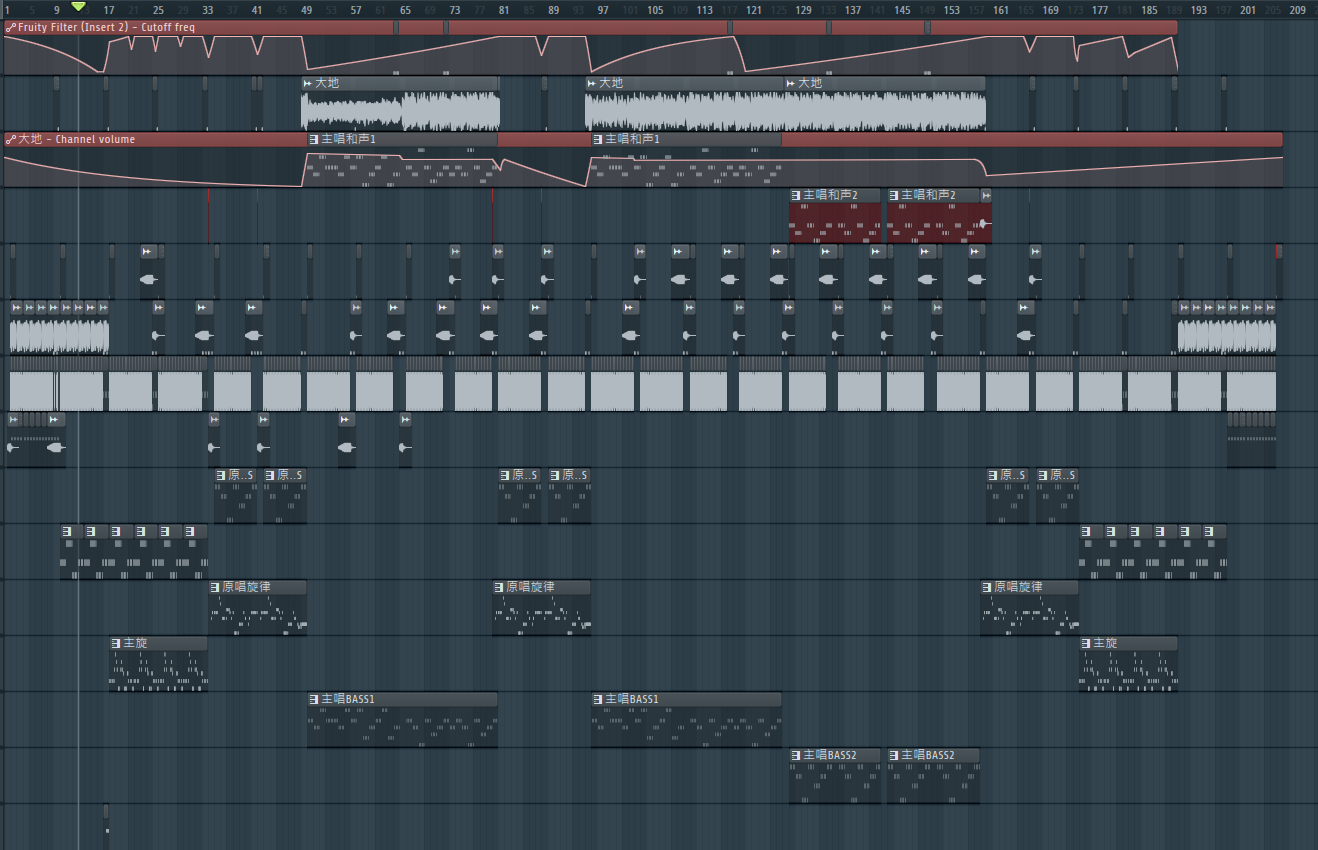This screenshot has width=1318, height=850.
Task: Click the automation icon on Fruity Filter clip
Action: pyautogui.click(x=10, y=28)
